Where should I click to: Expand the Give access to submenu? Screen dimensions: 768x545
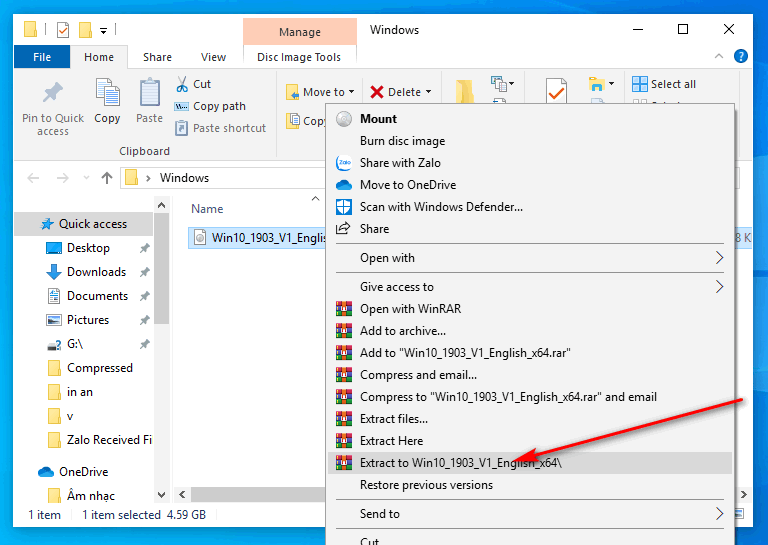[x=719, y=286]
